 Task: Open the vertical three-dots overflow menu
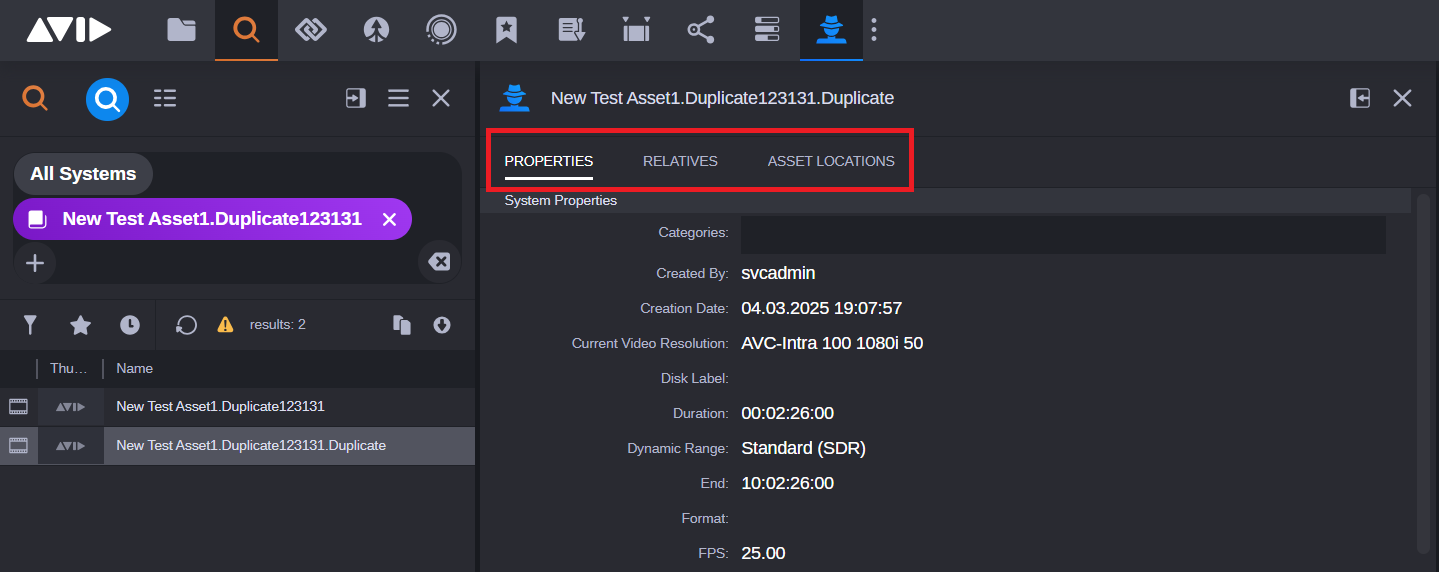[873, 30]
